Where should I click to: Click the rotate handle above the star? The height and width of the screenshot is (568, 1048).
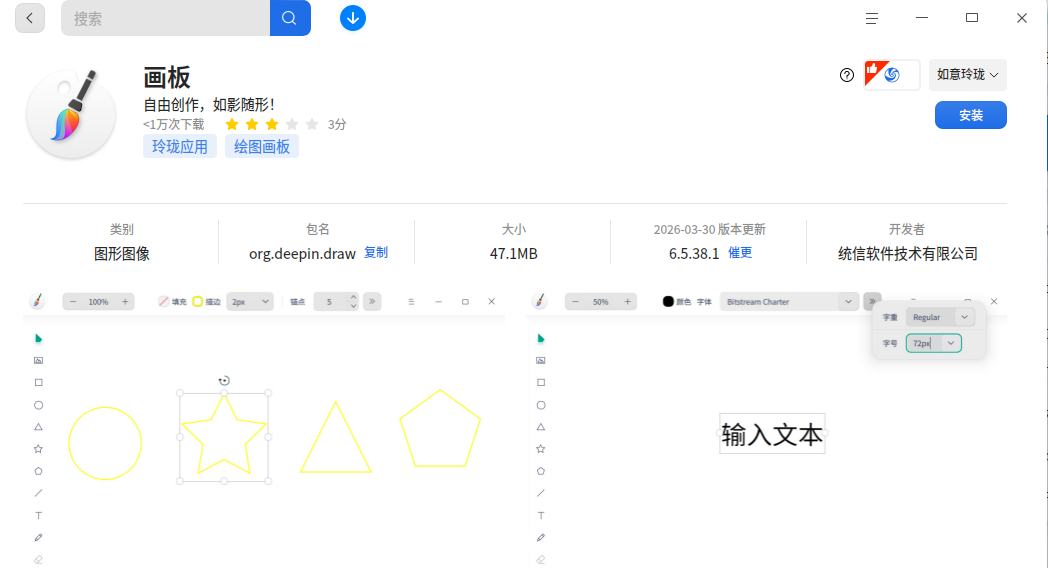tap(224, 381)
